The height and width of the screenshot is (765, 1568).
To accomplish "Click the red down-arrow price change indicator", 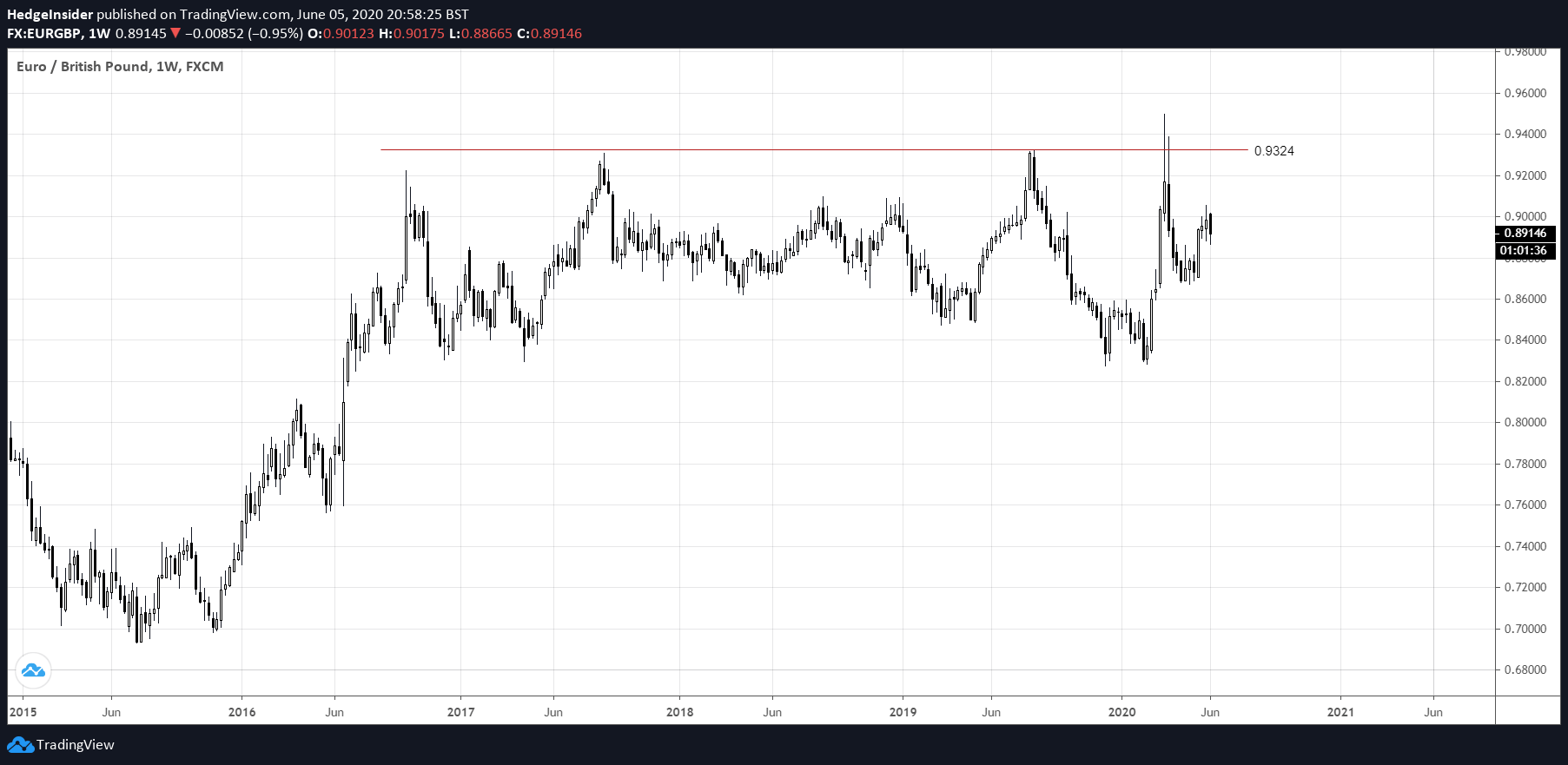I will pyautogui.click(x=175, y=34).
